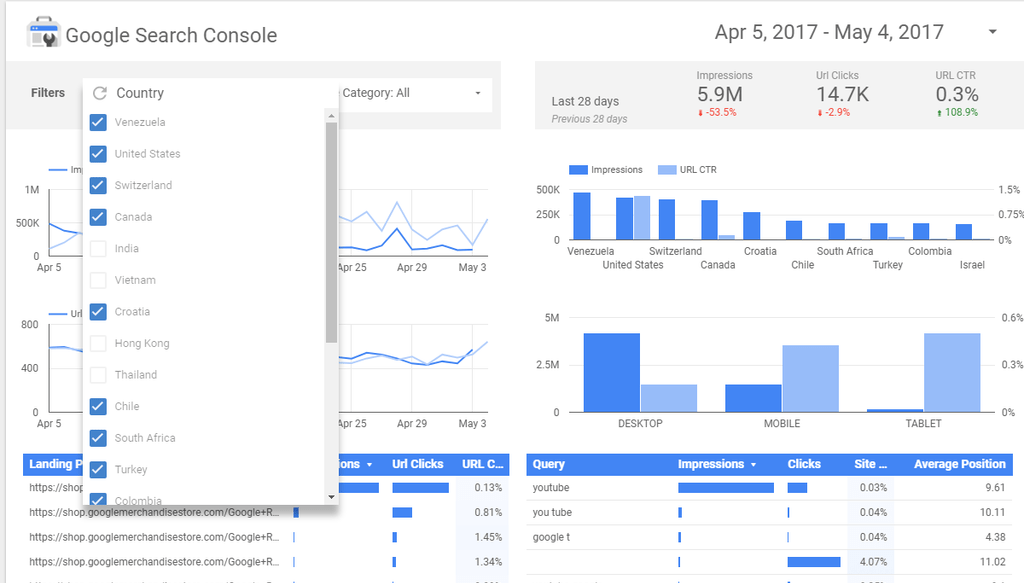This screenshot has height=583, width=1024.
Task: Click the URL C... column header
Action: (483, 464)
